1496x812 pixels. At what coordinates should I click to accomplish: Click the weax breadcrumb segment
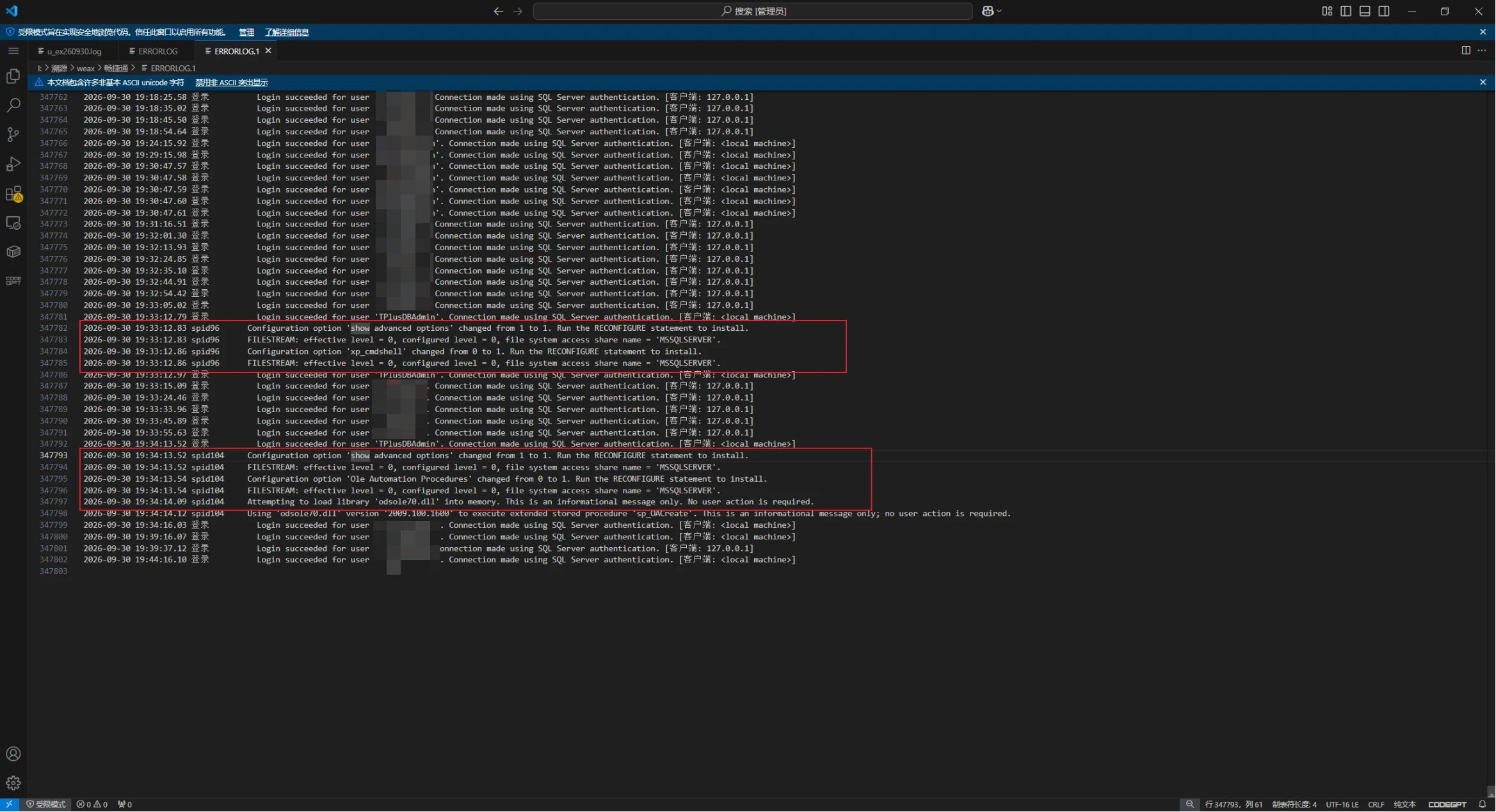(x=86, y=68)
